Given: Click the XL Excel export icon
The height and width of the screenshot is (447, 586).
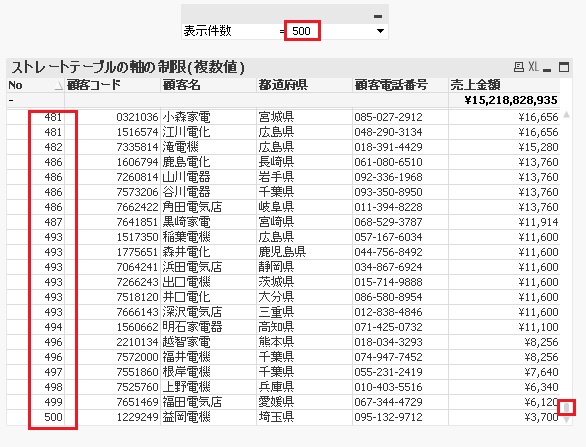Looking at the screenshot, I should [x=533, y=67].
